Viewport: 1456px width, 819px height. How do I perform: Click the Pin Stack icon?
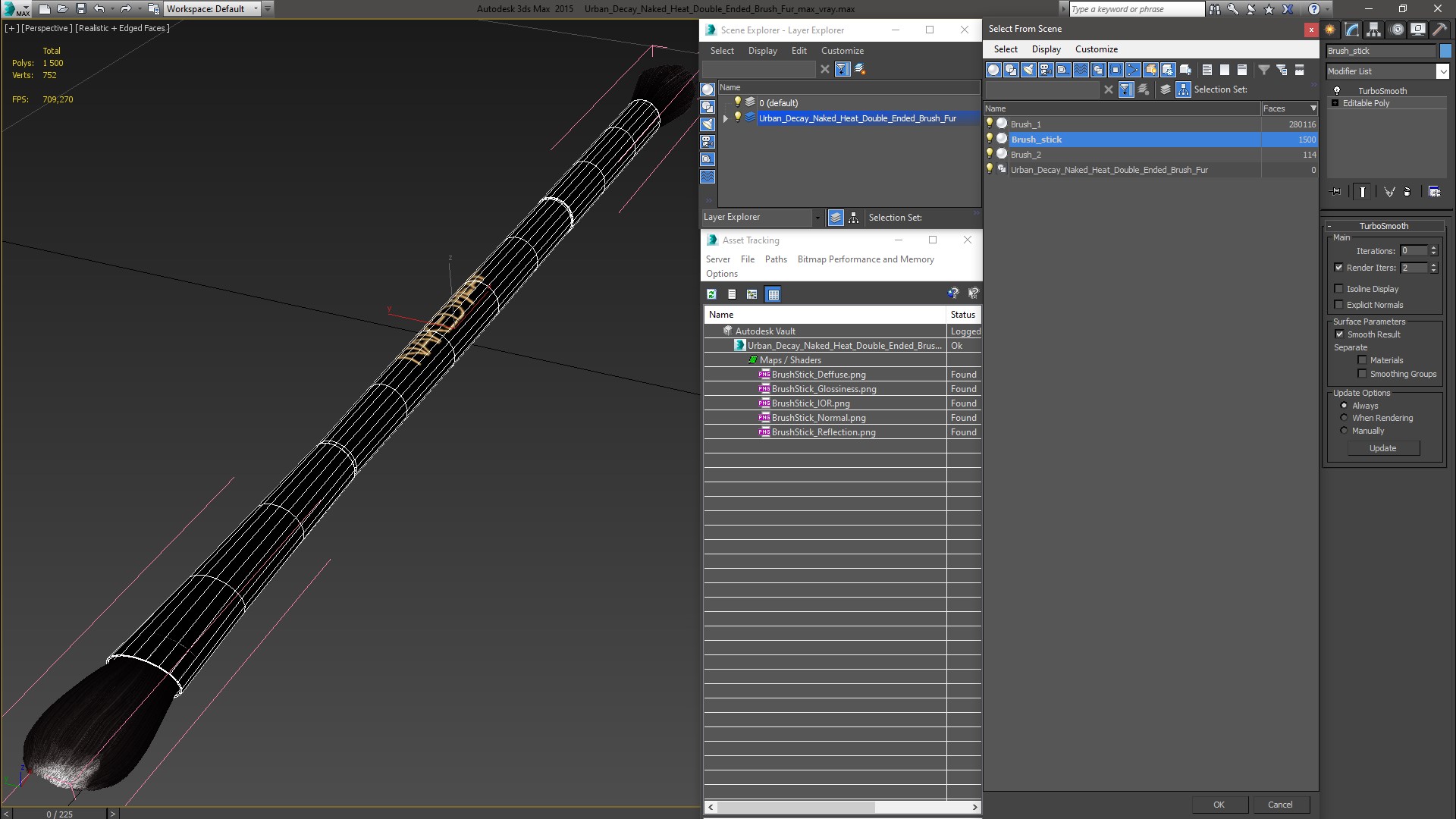click(x=1335, y=192)
